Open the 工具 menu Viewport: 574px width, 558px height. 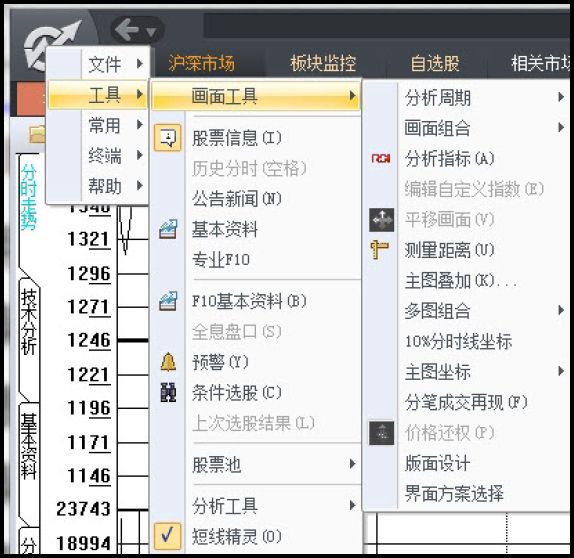[98, 94]
